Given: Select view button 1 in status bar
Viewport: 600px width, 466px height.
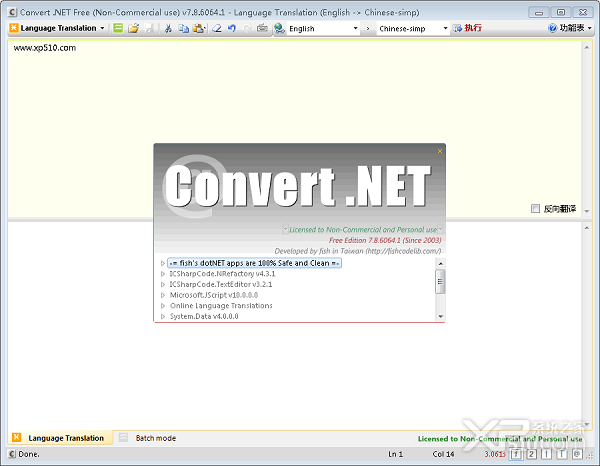Looking at the screenshot, I should click(517, 454).
